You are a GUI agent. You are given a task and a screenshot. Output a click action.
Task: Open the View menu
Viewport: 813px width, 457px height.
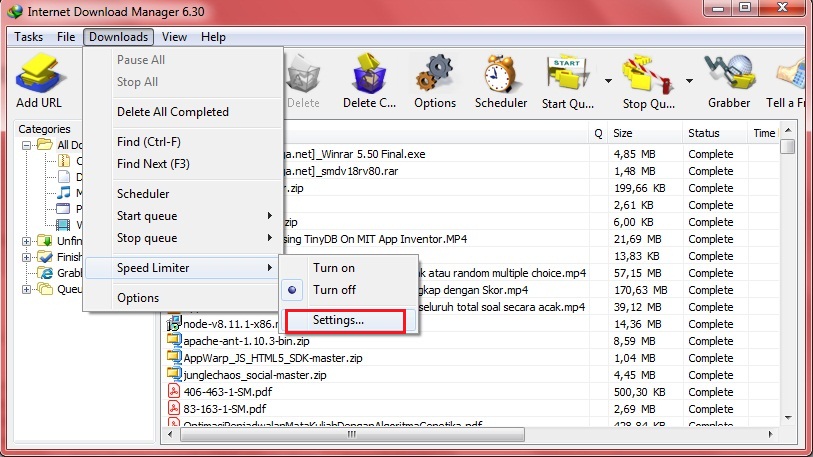[174, 37]
